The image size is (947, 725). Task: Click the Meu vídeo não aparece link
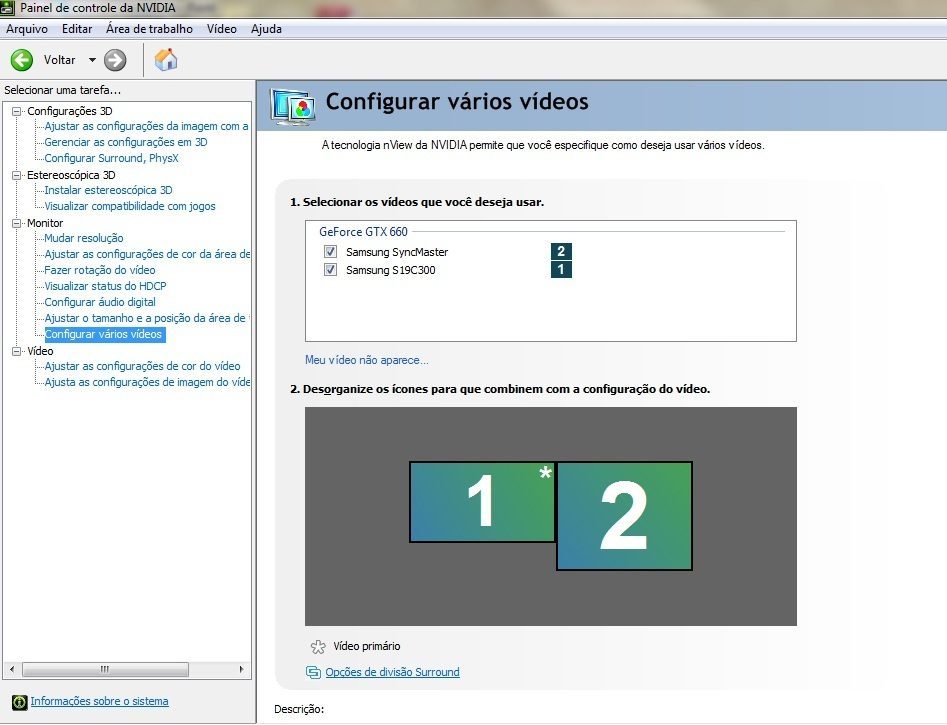tap(367, 360)
